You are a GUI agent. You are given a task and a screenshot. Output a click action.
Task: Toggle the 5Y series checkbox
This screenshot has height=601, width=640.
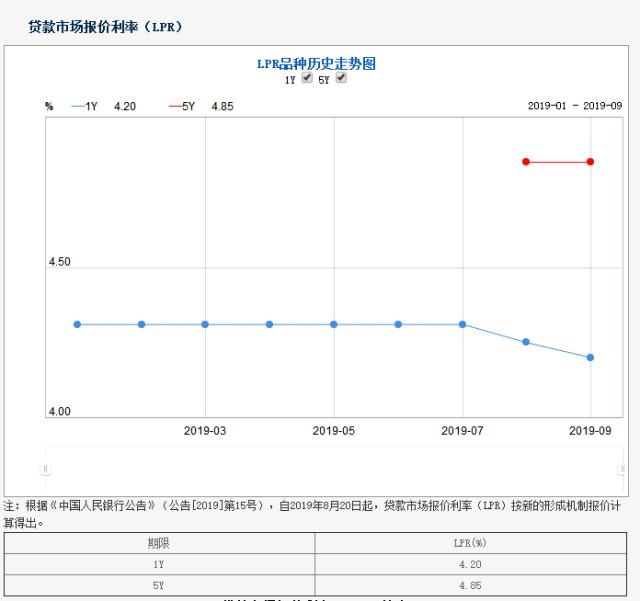click(x=341, y=78)
